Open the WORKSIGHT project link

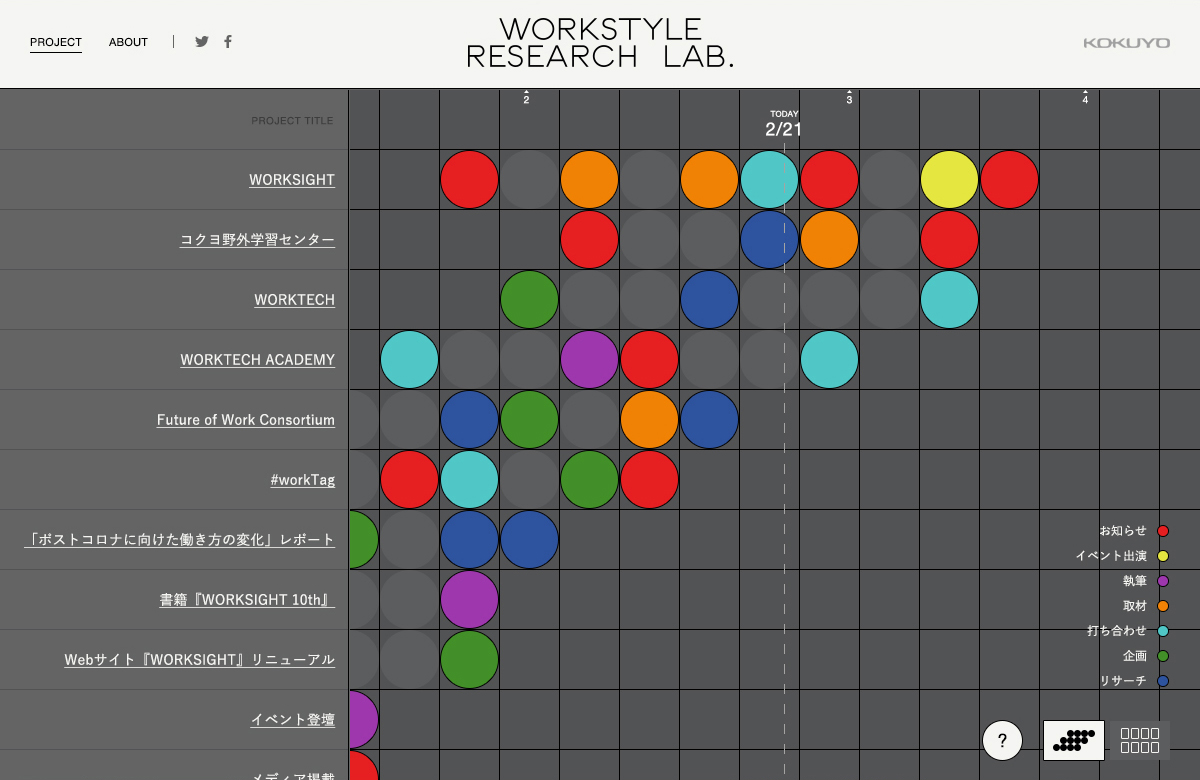pos(292,180)
